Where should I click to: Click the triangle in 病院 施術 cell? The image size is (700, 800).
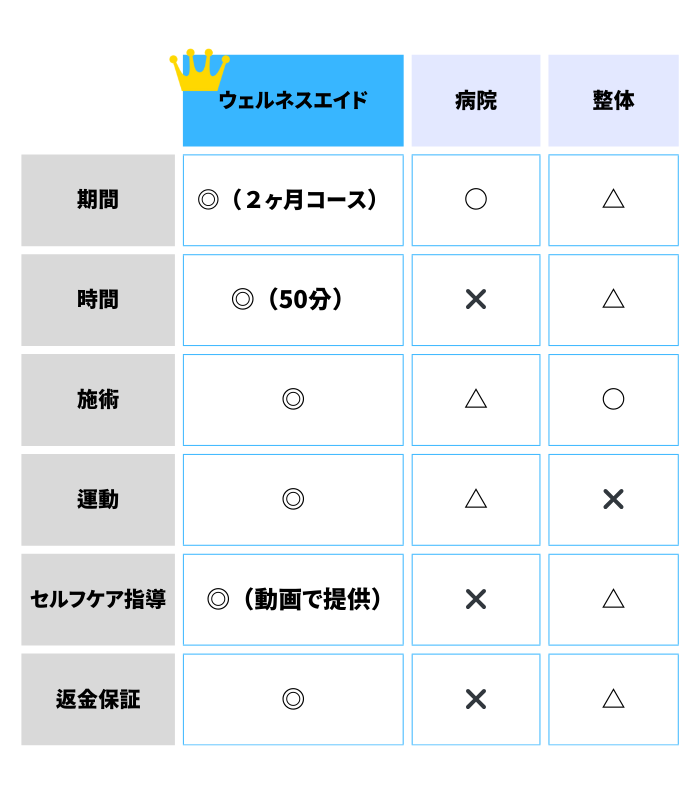point(476,398)
